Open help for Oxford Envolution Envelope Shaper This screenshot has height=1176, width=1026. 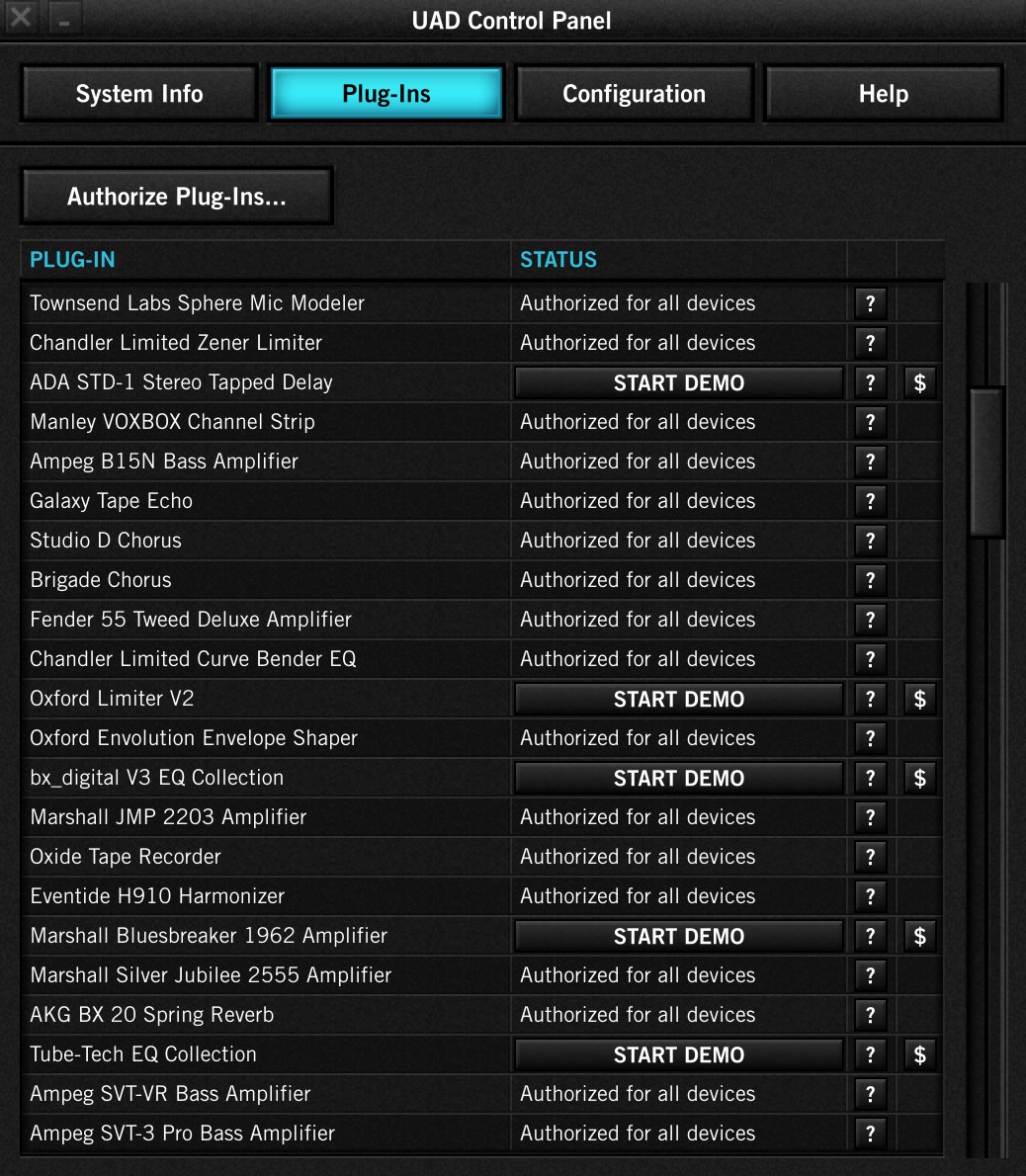pyautogui.click(x=870, y=739)
